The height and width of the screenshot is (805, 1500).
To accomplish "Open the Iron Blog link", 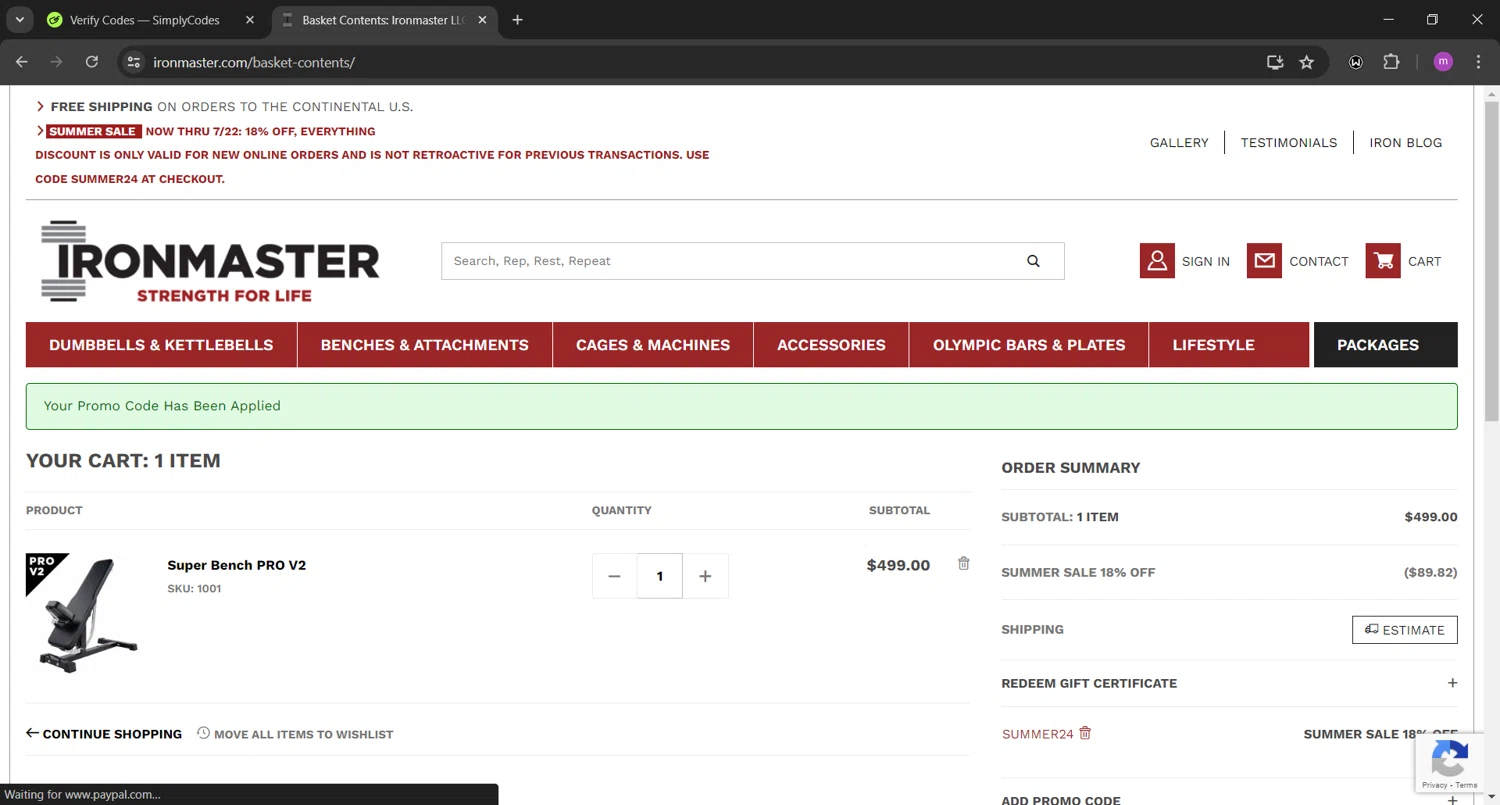I will coord(1406,143).
